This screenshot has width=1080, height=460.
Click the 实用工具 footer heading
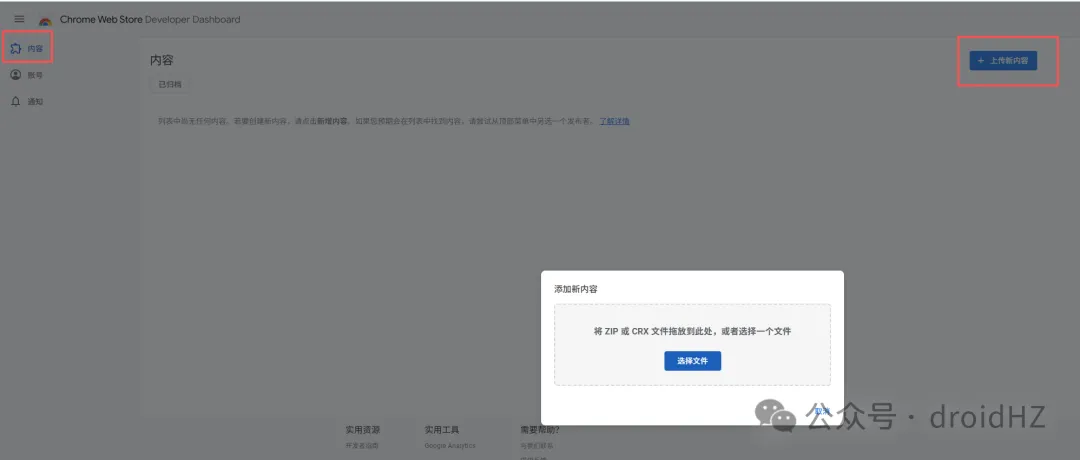click(442, 430)
